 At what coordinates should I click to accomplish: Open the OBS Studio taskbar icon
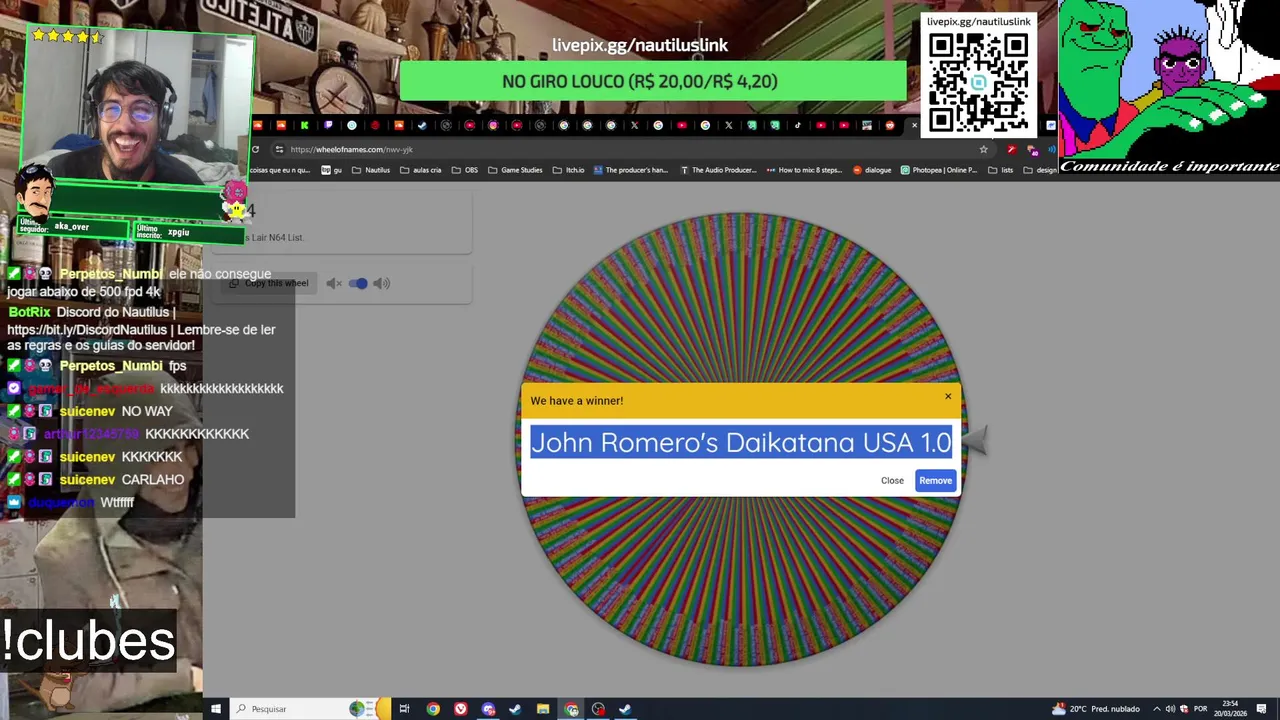pos(598,709)
